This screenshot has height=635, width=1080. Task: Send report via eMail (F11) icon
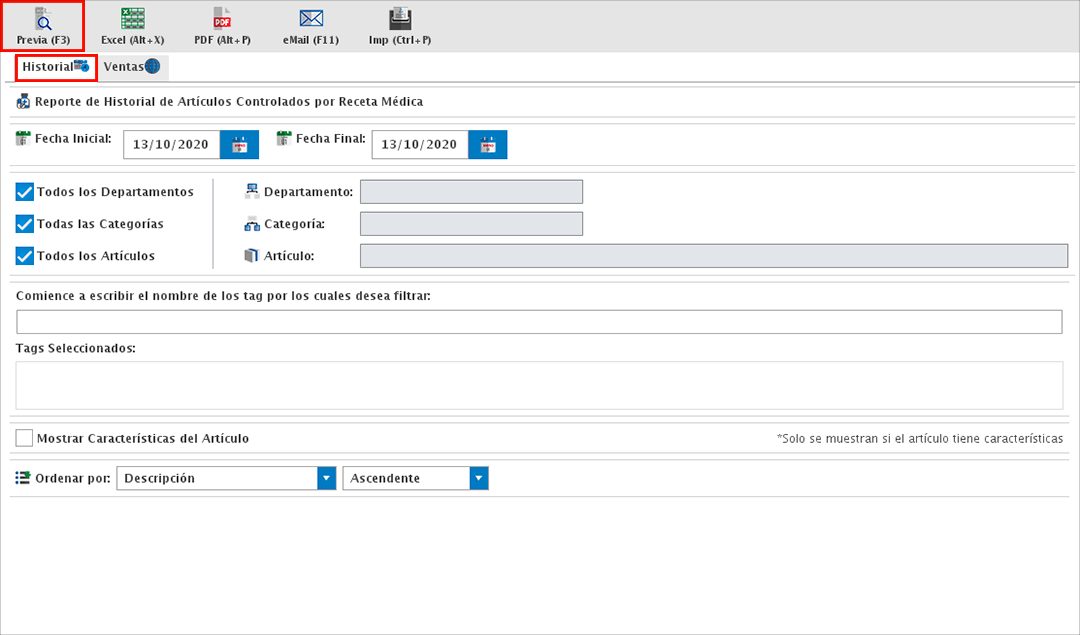pos(311,19)
